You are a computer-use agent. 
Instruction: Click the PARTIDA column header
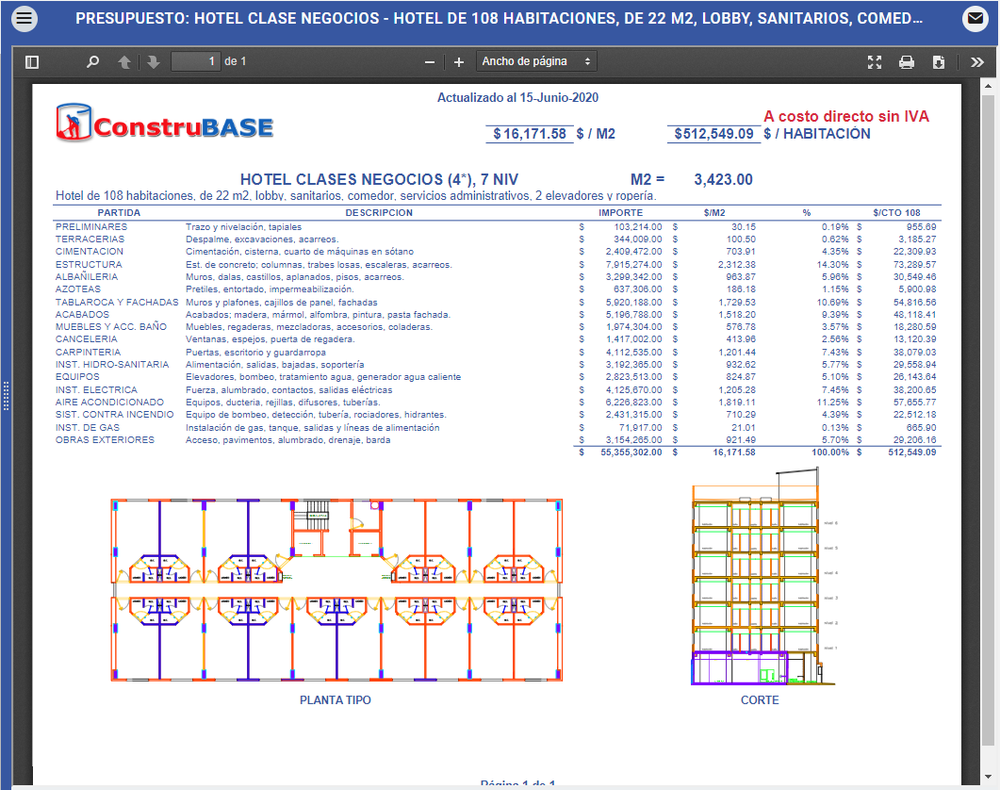pyautogui.click(x=119, y=213)
